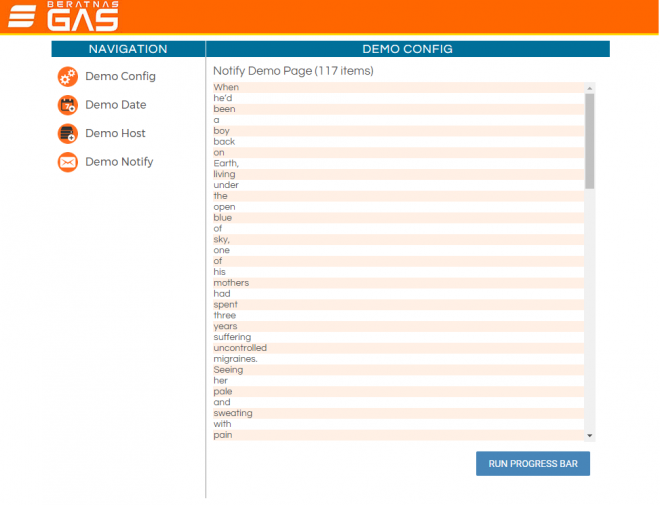Select the list row "on"
This screenshot has height=505, width=660.
coord(399,153)
